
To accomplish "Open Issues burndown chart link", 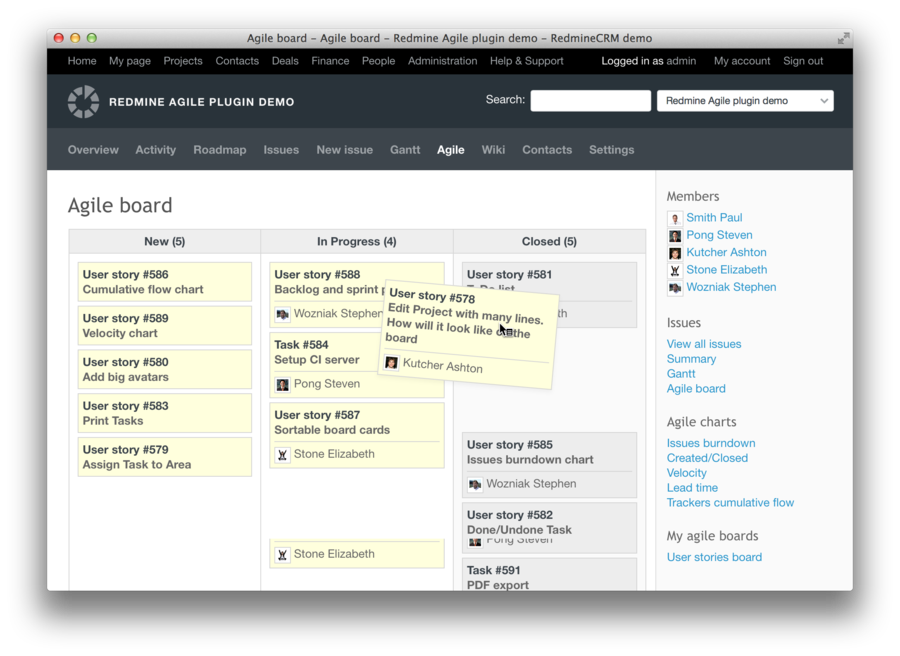I will pos(711,443).
